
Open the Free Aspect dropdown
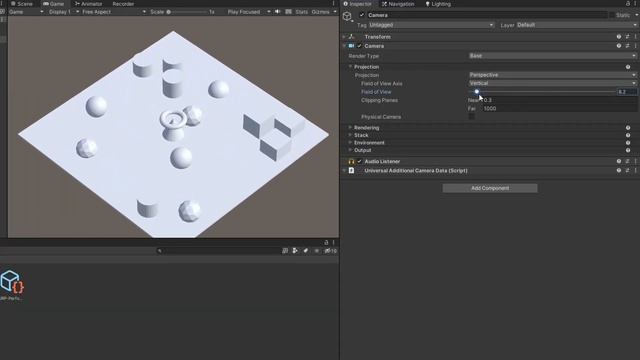pyautogui.click(x=114, y=12)
